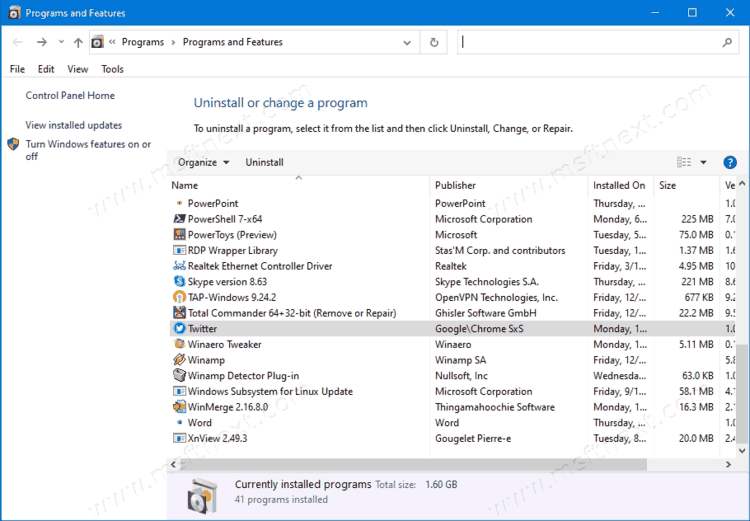The height and width of the screenshot is (521, 750).
Task: Open the View menu
Action: (x=77, y=69)
